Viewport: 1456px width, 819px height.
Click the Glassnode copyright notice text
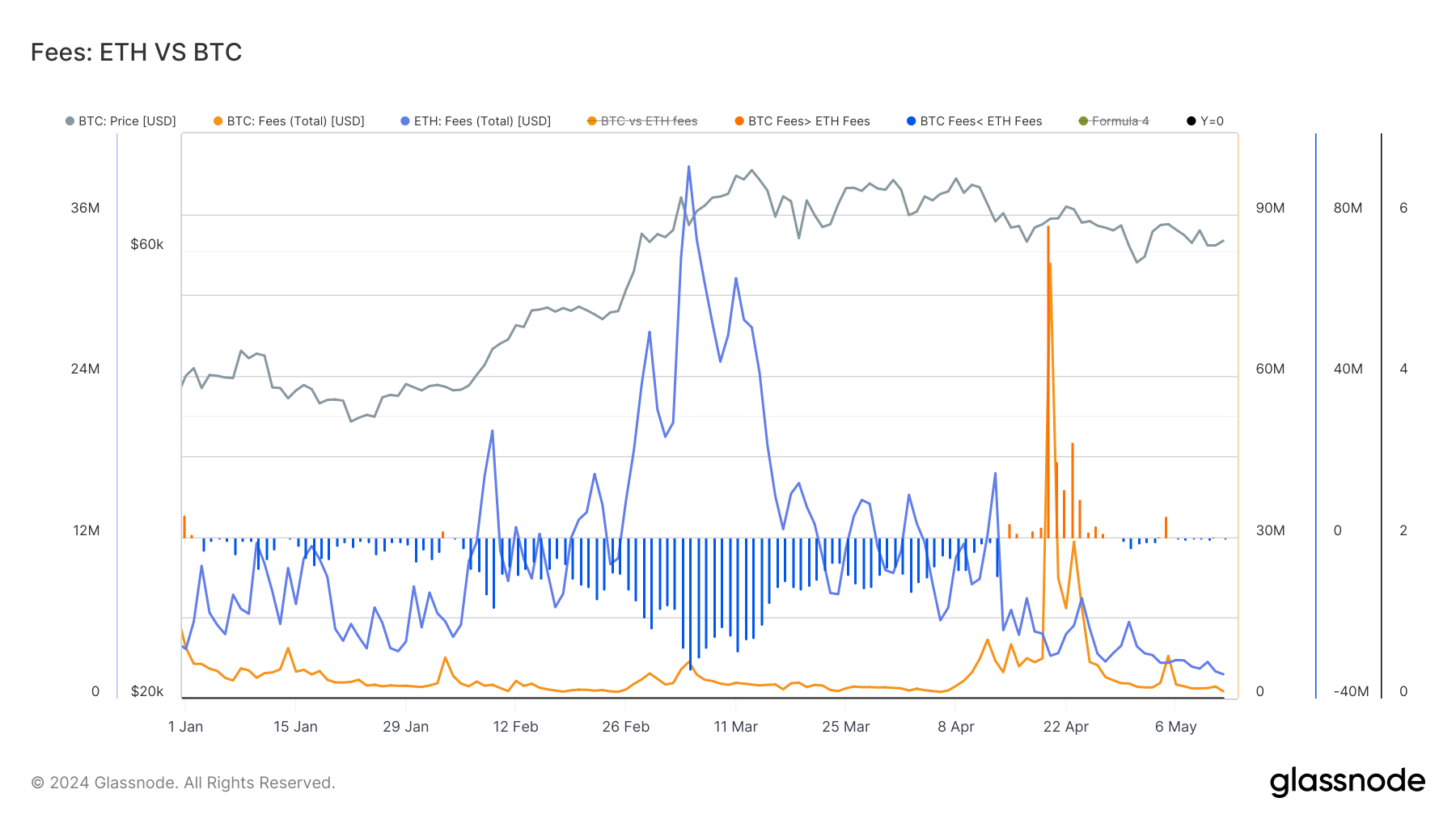coord(183,783)
